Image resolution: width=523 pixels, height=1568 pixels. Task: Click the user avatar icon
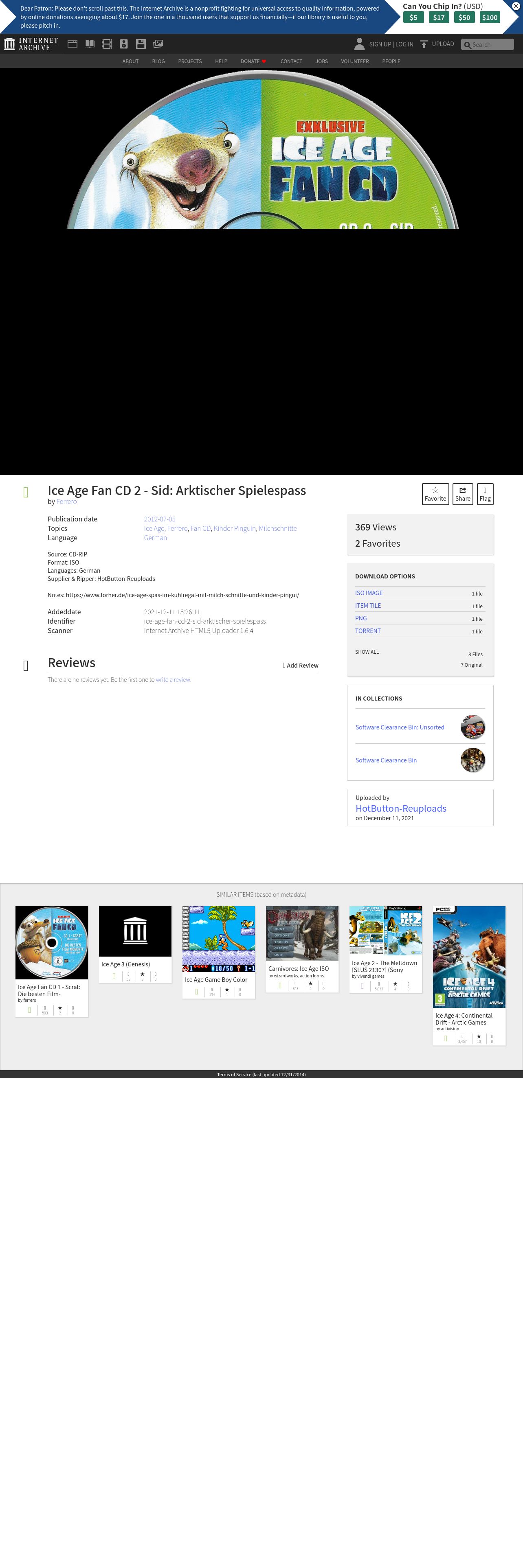pos(359,44)
